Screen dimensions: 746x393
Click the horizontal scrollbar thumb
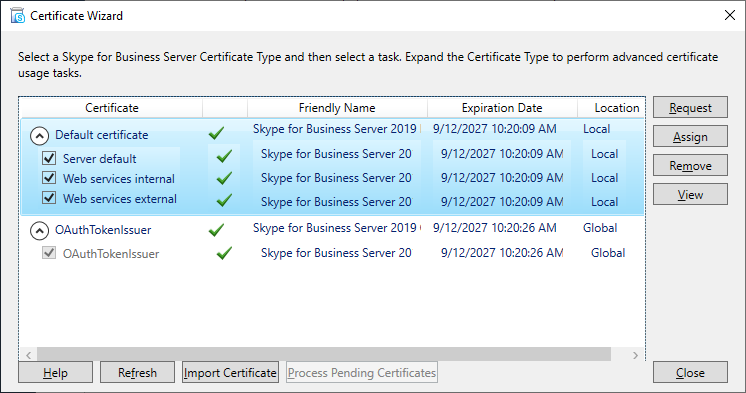point(324,354)
